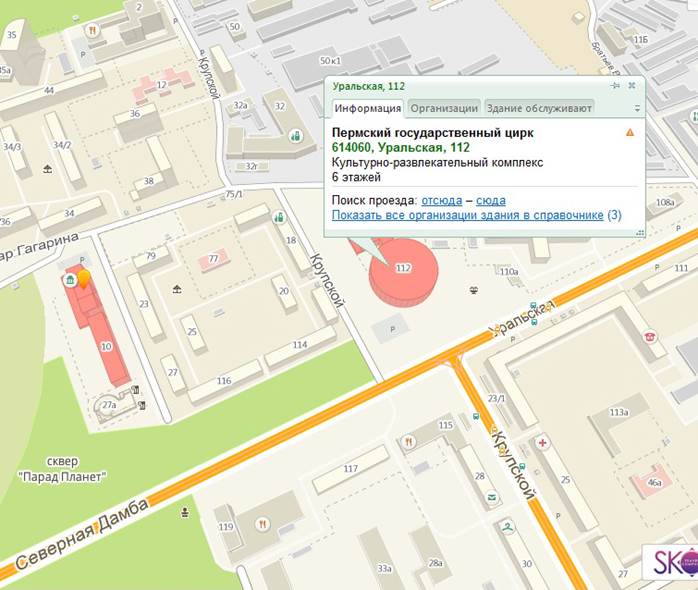Close the Уральская, 112 info popup
Image resolution: width=698 pixels, height=590 pixels.
pos(632,85)
